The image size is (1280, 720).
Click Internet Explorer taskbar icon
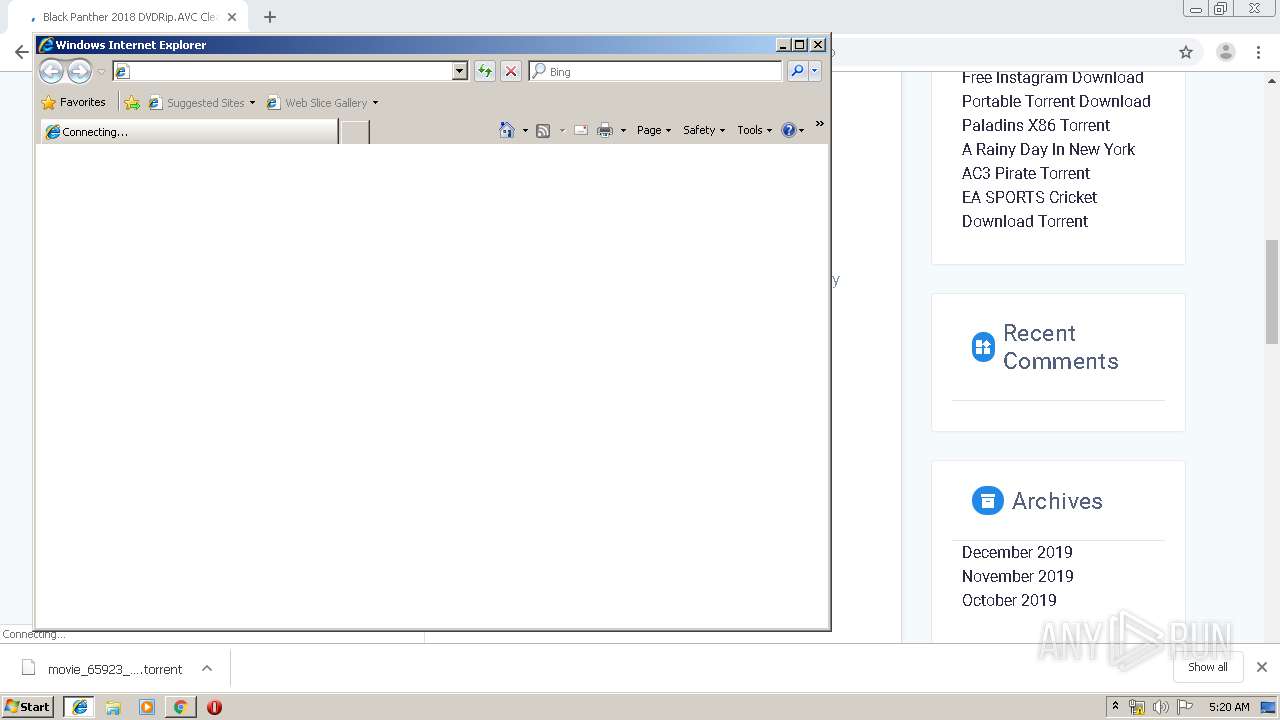click(x=80, y=707)
